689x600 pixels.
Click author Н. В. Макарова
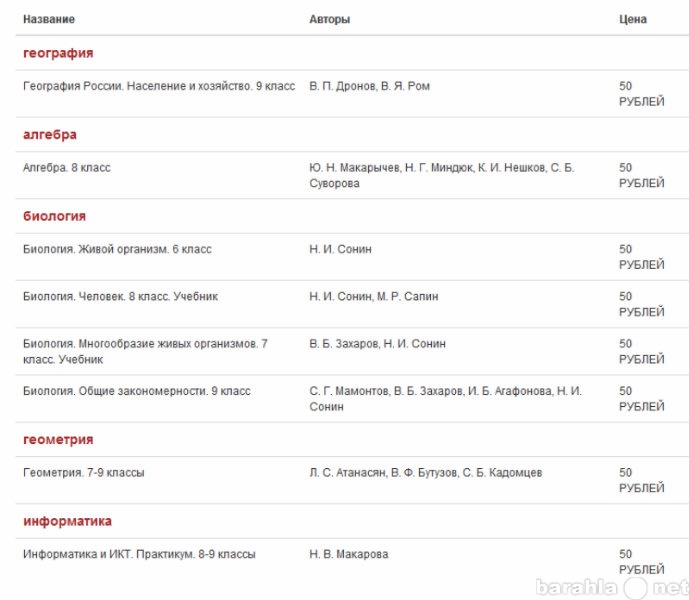(349, 554)
